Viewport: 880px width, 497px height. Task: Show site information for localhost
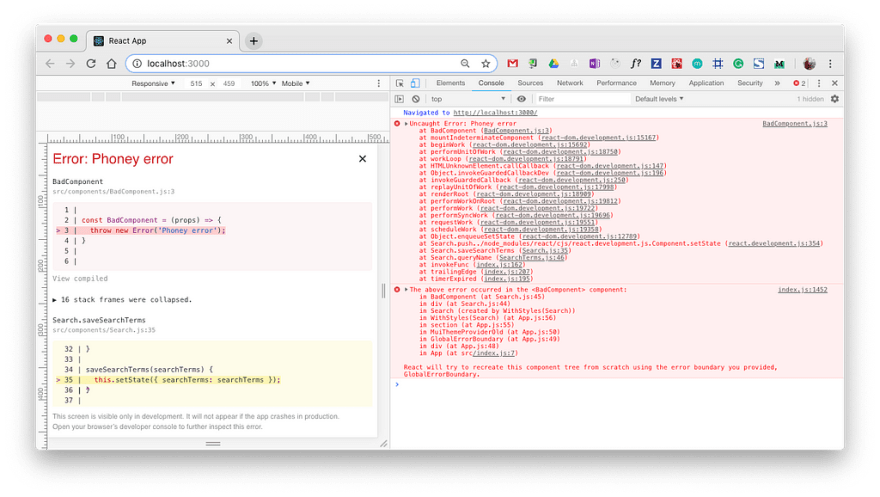[137, 63]
